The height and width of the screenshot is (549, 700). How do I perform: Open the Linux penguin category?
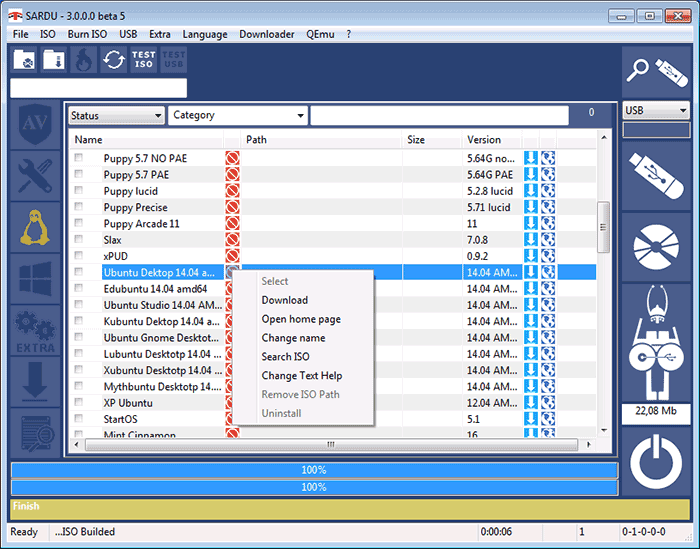[x=35, y=228]
